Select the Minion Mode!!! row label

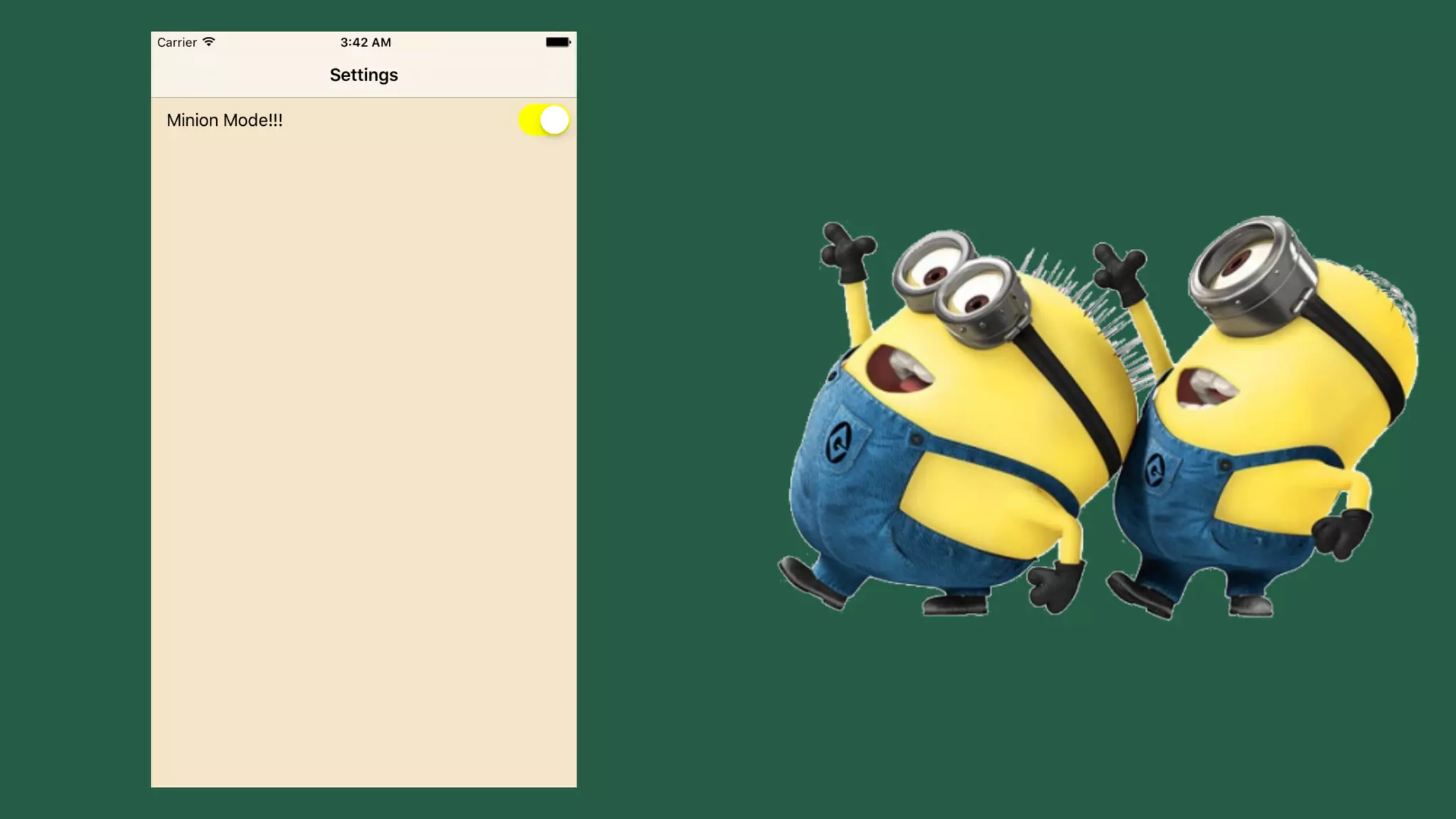click(225, 120)
